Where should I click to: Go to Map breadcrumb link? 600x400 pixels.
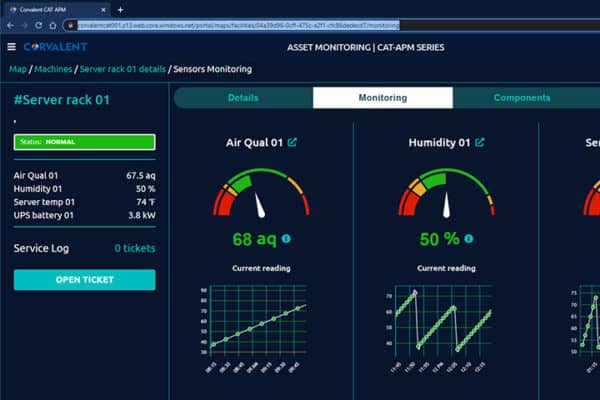[x=18, y=69]
